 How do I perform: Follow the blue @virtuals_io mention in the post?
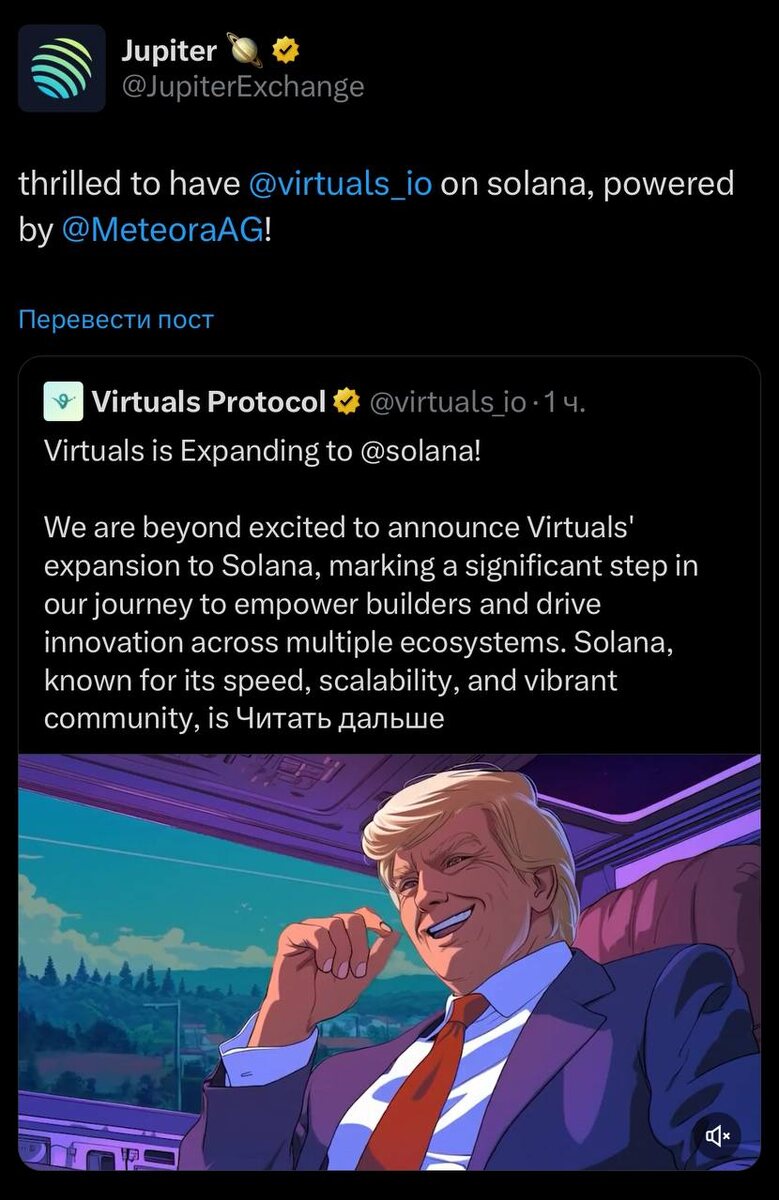point(339,184)
